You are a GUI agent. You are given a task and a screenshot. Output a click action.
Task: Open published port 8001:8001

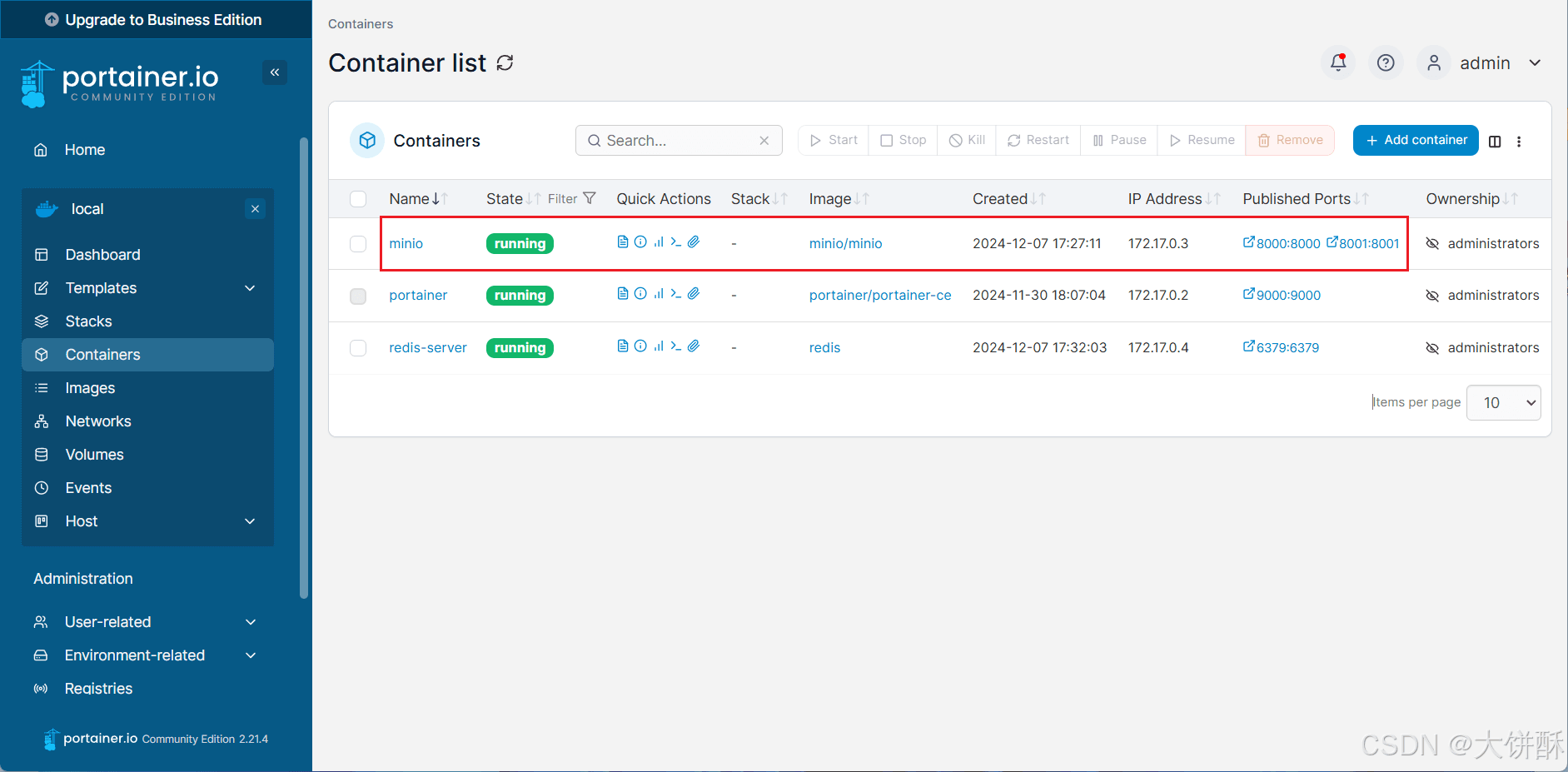1362,243
